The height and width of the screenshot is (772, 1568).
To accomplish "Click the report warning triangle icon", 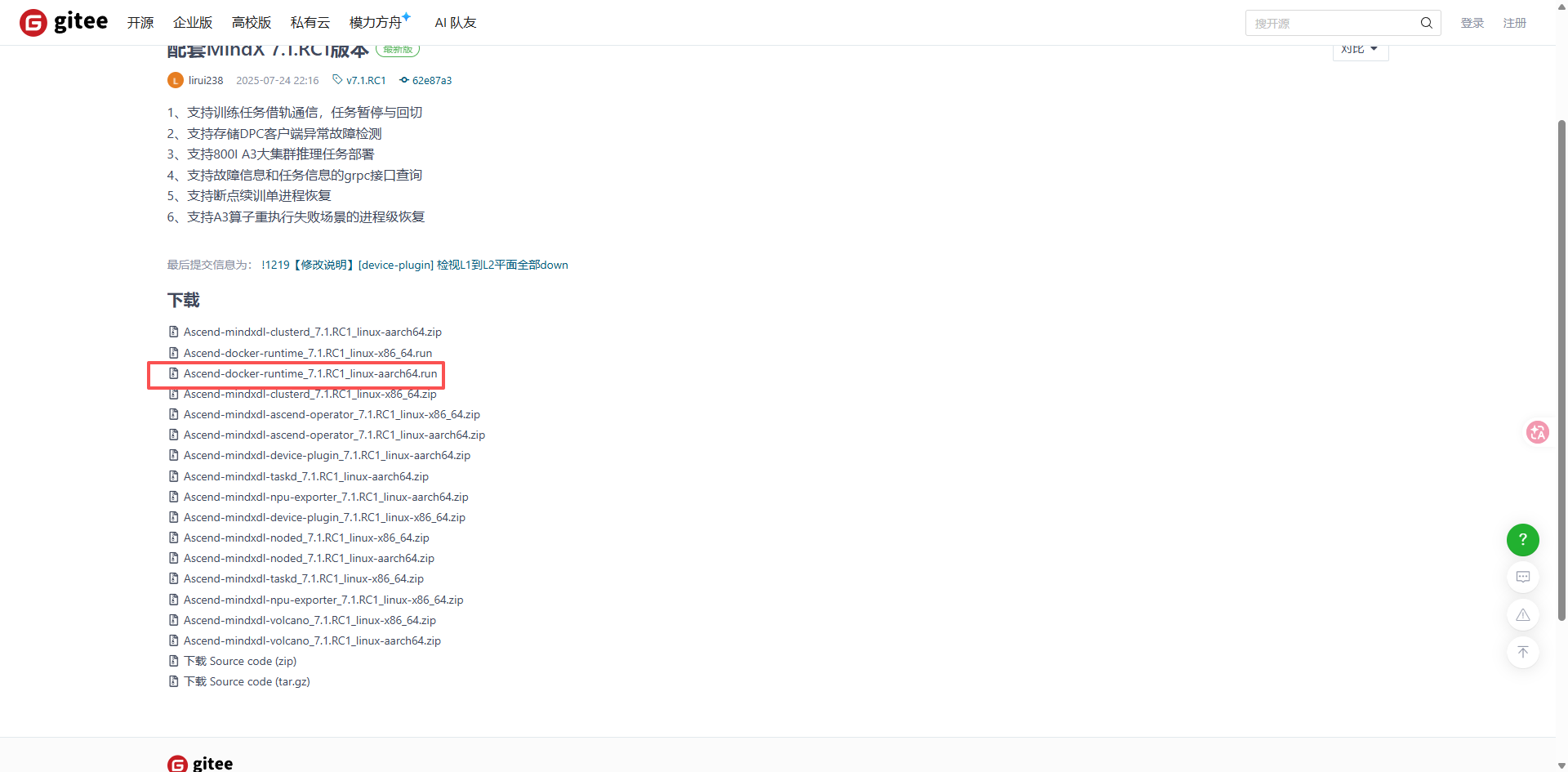I will (1522, 614).
